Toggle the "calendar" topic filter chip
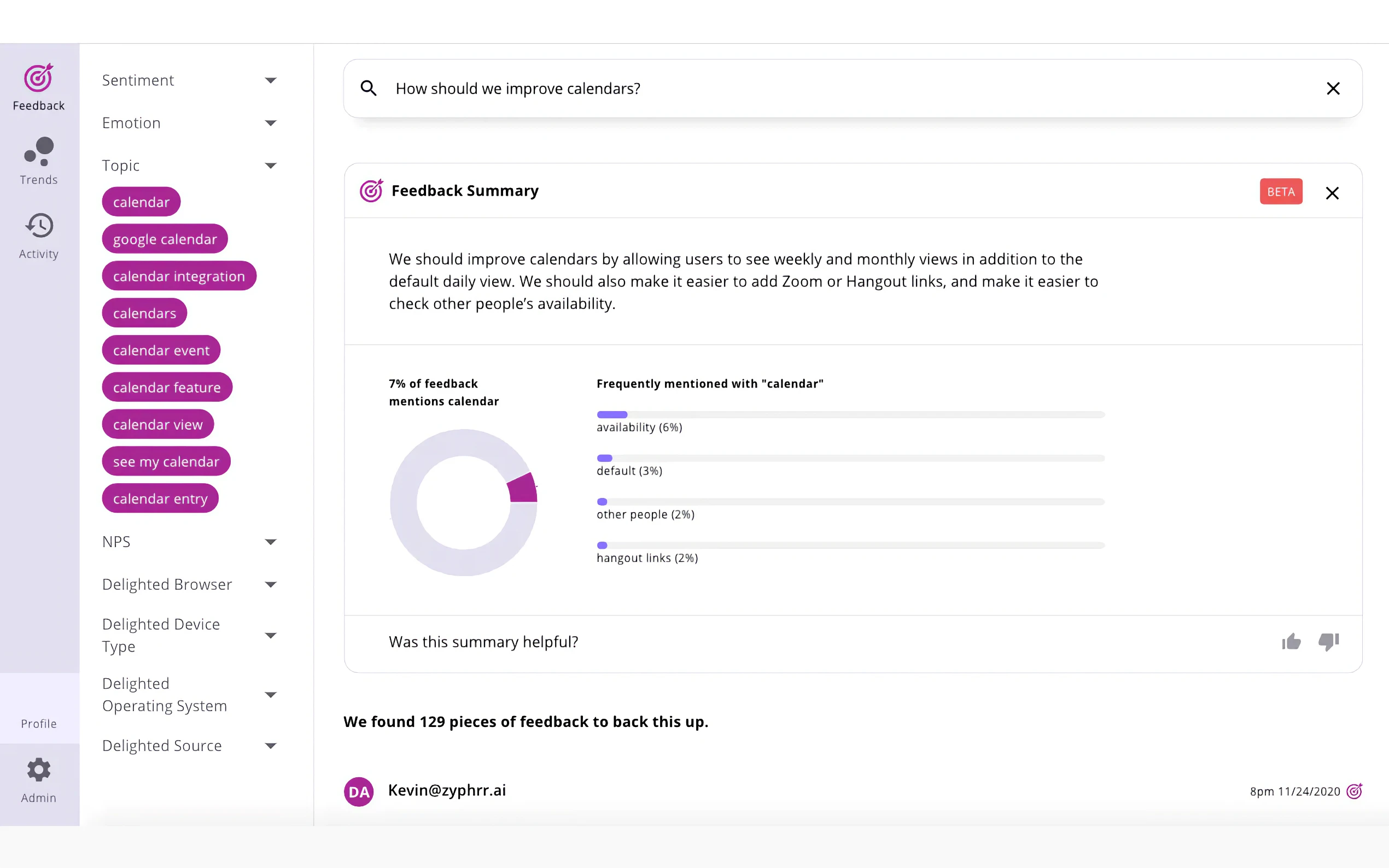This screenshot has height=868, width=1389. 141,202
